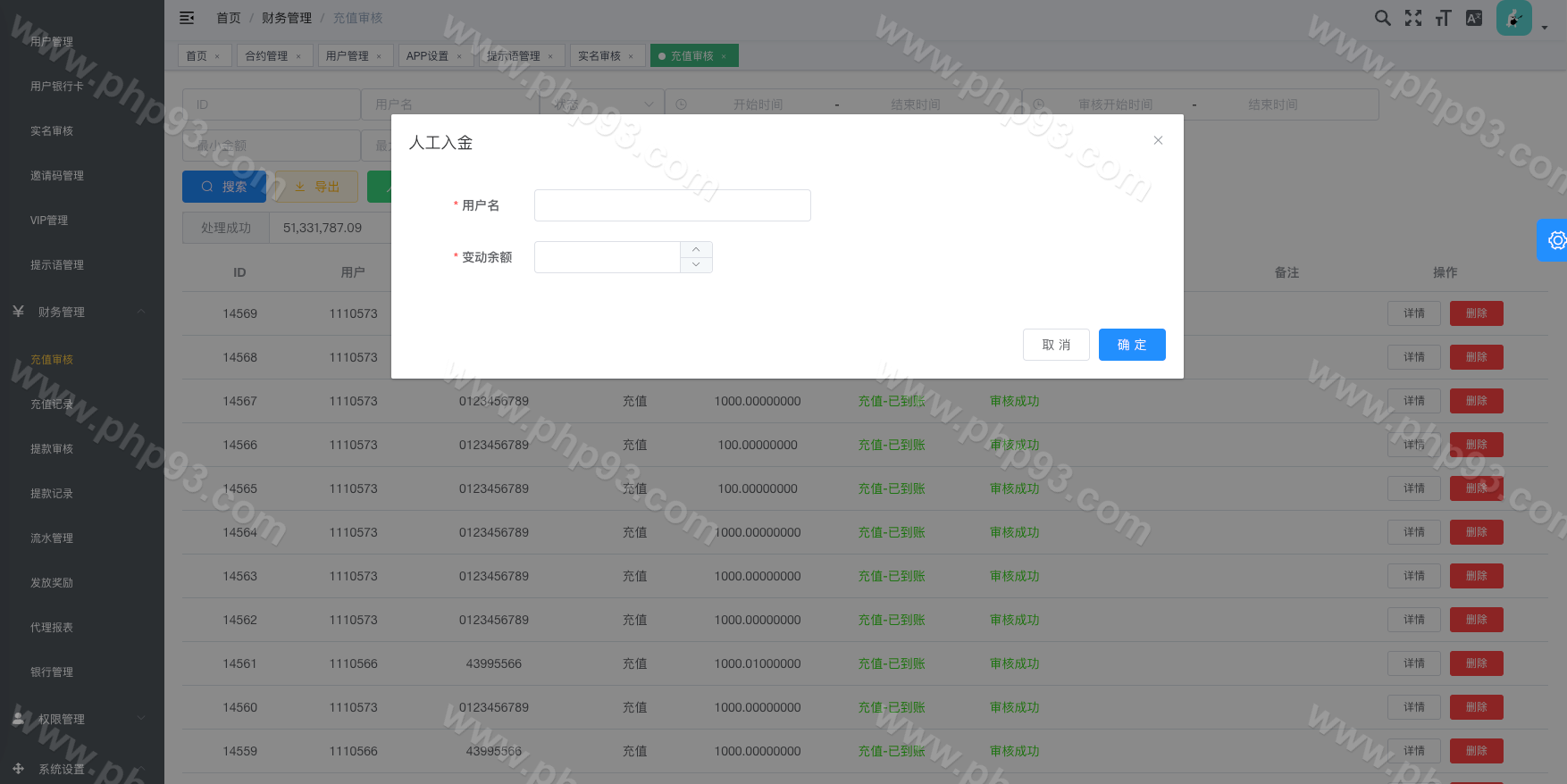Open the user avatar menu
The height and width of the screenshot is (784, 1567).
(x=1514, y=18)
